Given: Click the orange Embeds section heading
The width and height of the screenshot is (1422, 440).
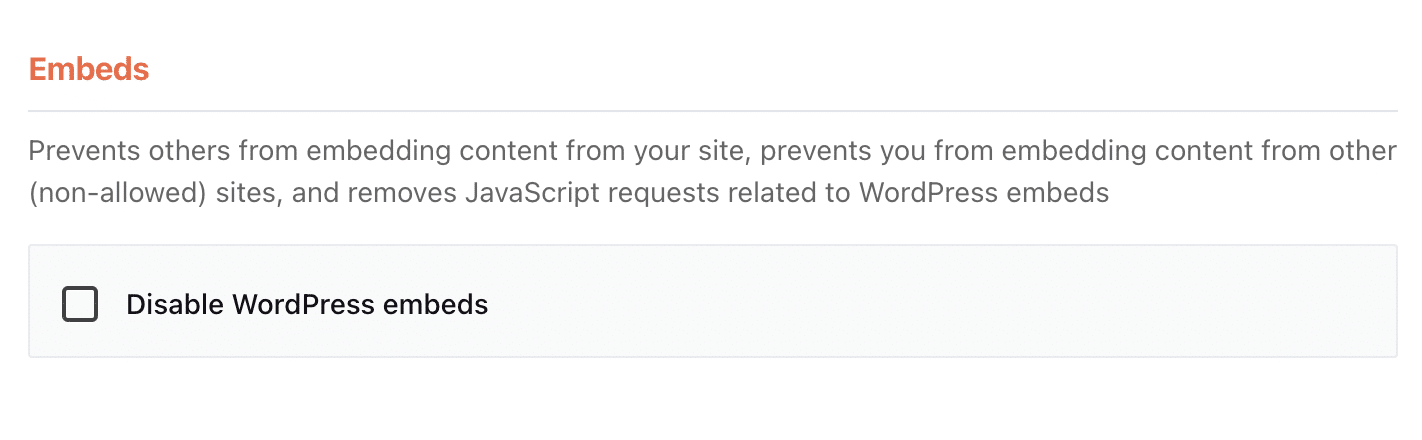Looking at the screenshot, I should point(89,70).
